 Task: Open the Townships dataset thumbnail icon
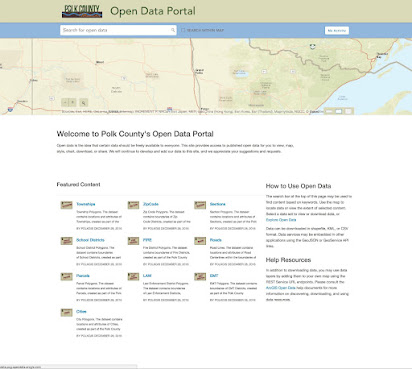pos(67,205)
